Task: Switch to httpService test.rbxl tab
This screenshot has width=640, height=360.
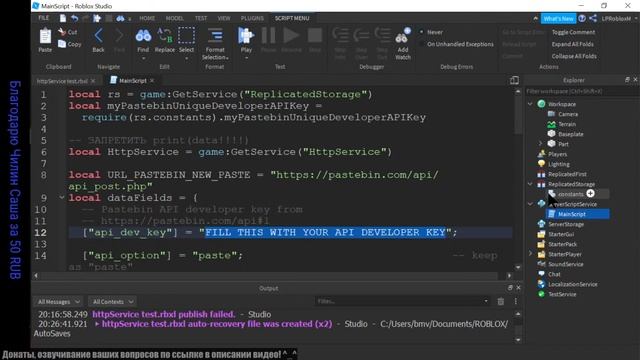Action: click(62, 81)
